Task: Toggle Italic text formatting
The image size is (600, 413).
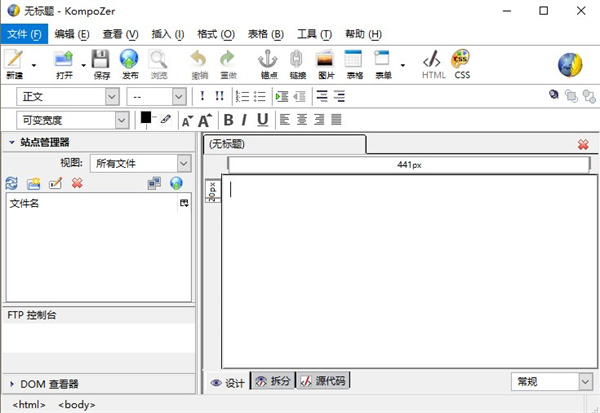Action: 245,120
